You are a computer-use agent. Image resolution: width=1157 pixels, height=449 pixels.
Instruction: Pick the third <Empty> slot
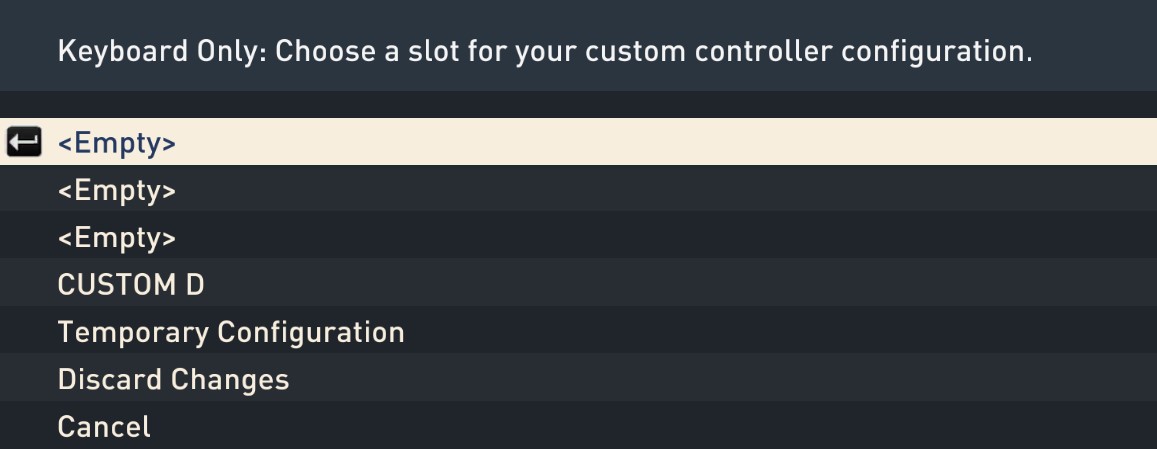[x=578, y=236]
